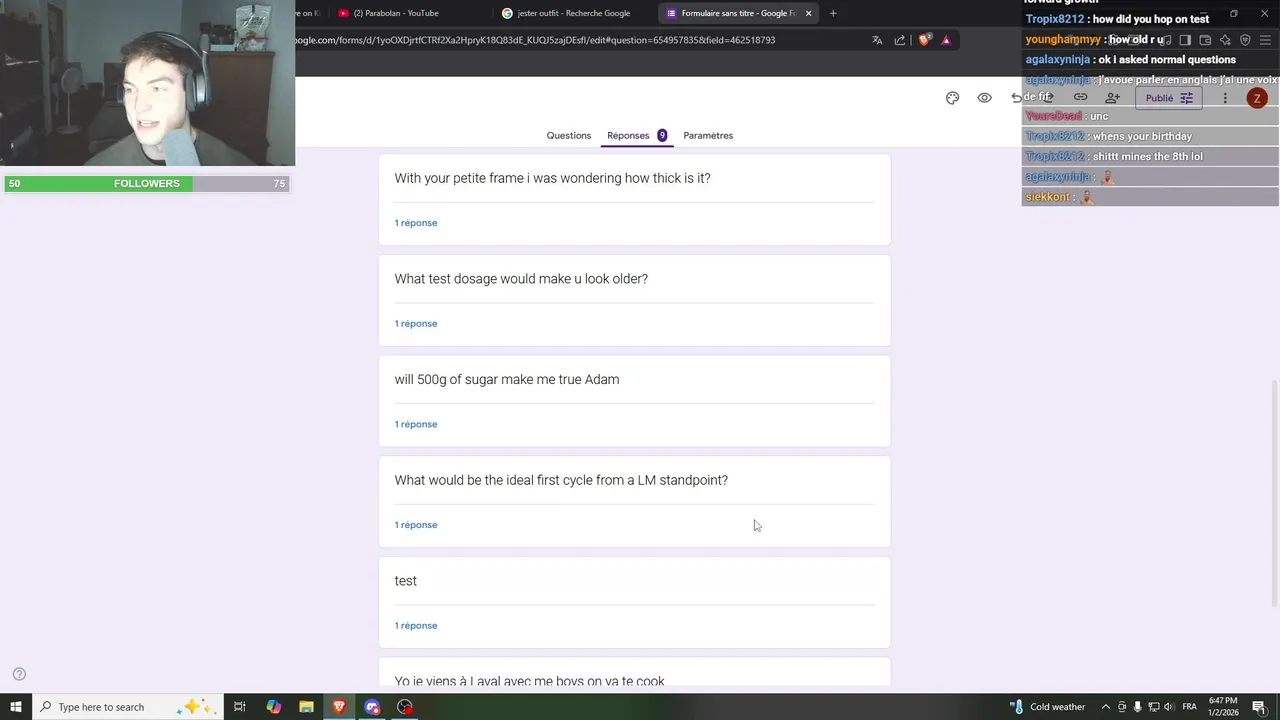Open the add collaborators person icon
The height and width of the screenshot is (720, 1280).
click(1112, 98)
